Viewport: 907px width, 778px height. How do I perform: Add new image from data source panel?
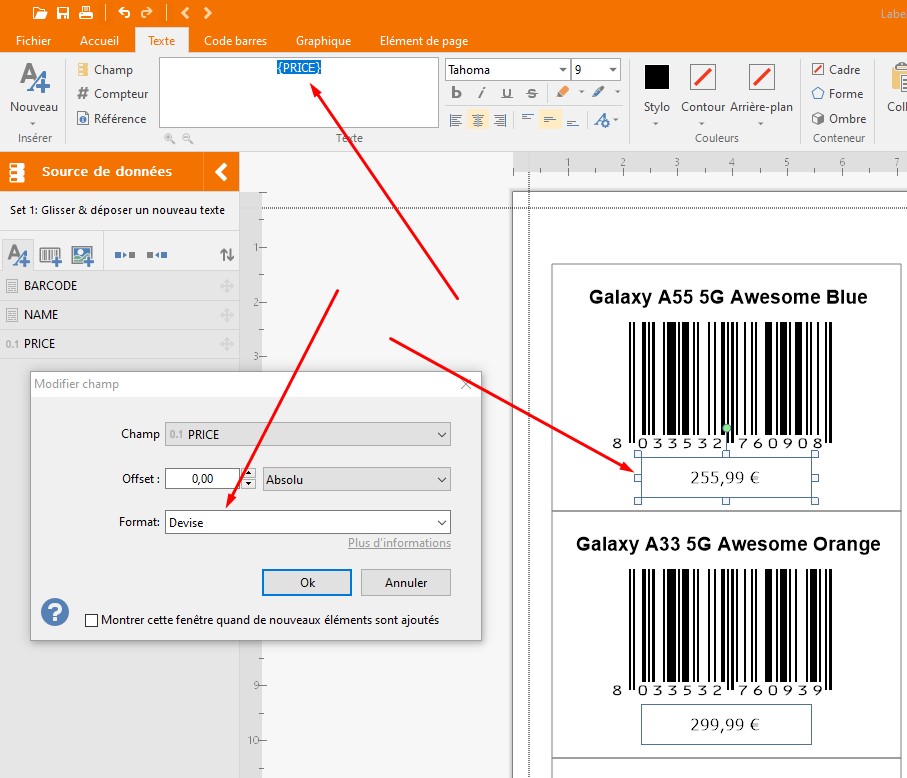pos(82,256)
